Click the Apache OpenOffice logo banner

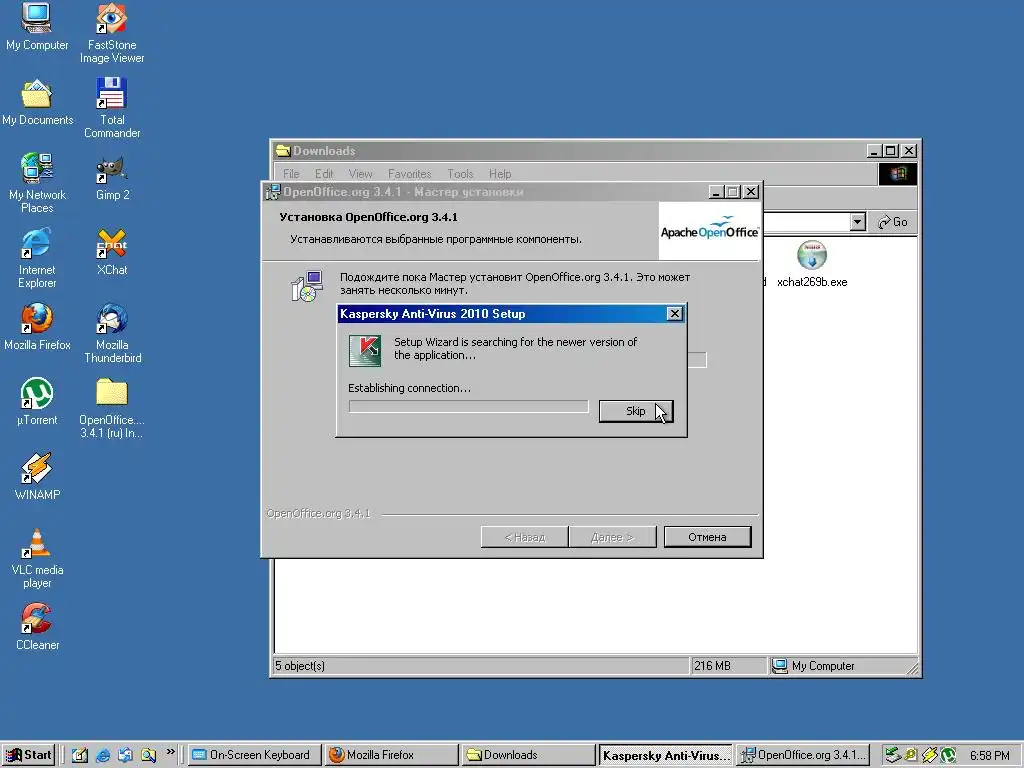pos(709,230)
